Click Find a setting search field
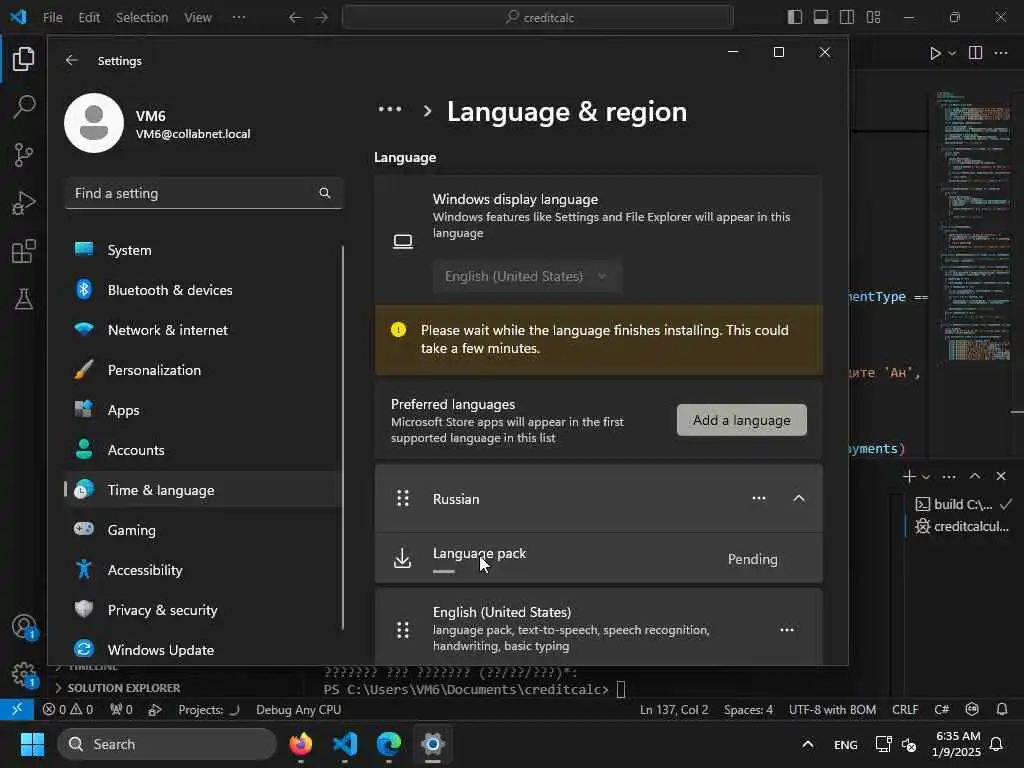 (x=204, y=193)
